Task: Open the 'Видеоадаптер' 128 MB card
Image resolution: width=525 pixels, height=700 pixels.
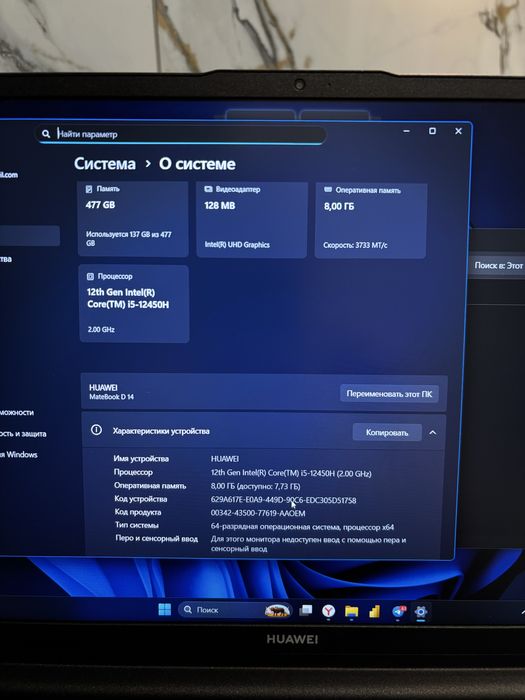Action: pyautogui.click(x=252, y=220)
